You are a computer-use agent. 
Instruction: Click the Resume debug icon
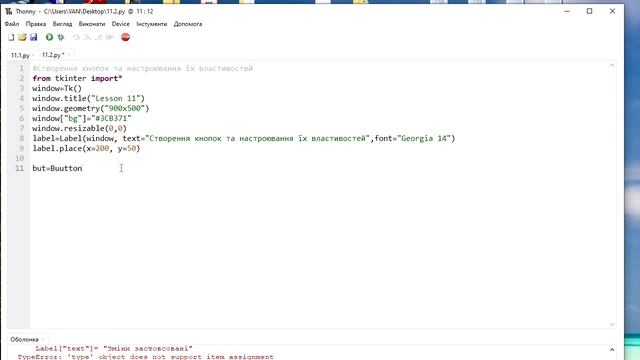pyautogui.click(x=109, y=37)
